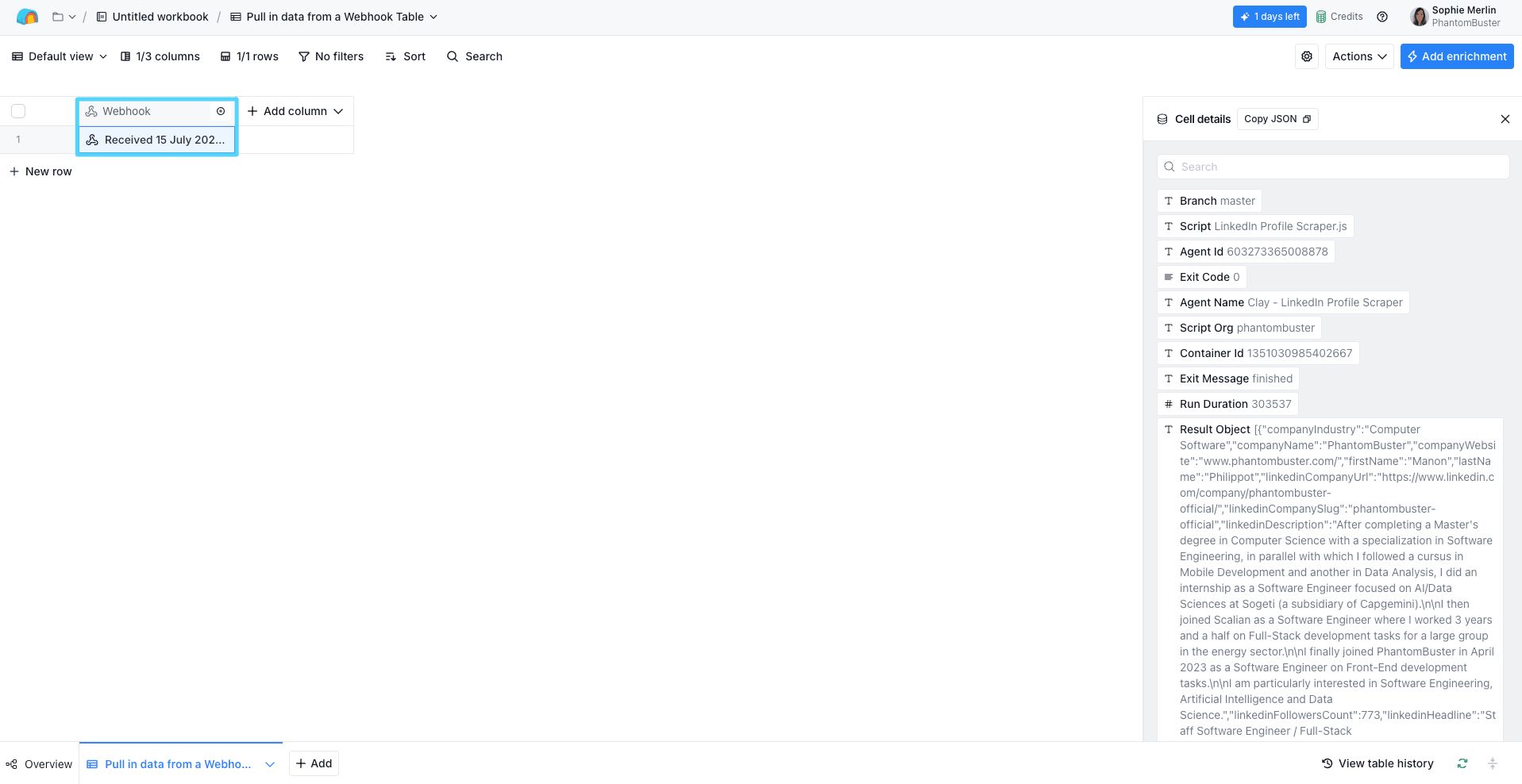This screenshot has height=784, width=1522.
Task: Select the Result Object field
Action: pos(1330,579)
